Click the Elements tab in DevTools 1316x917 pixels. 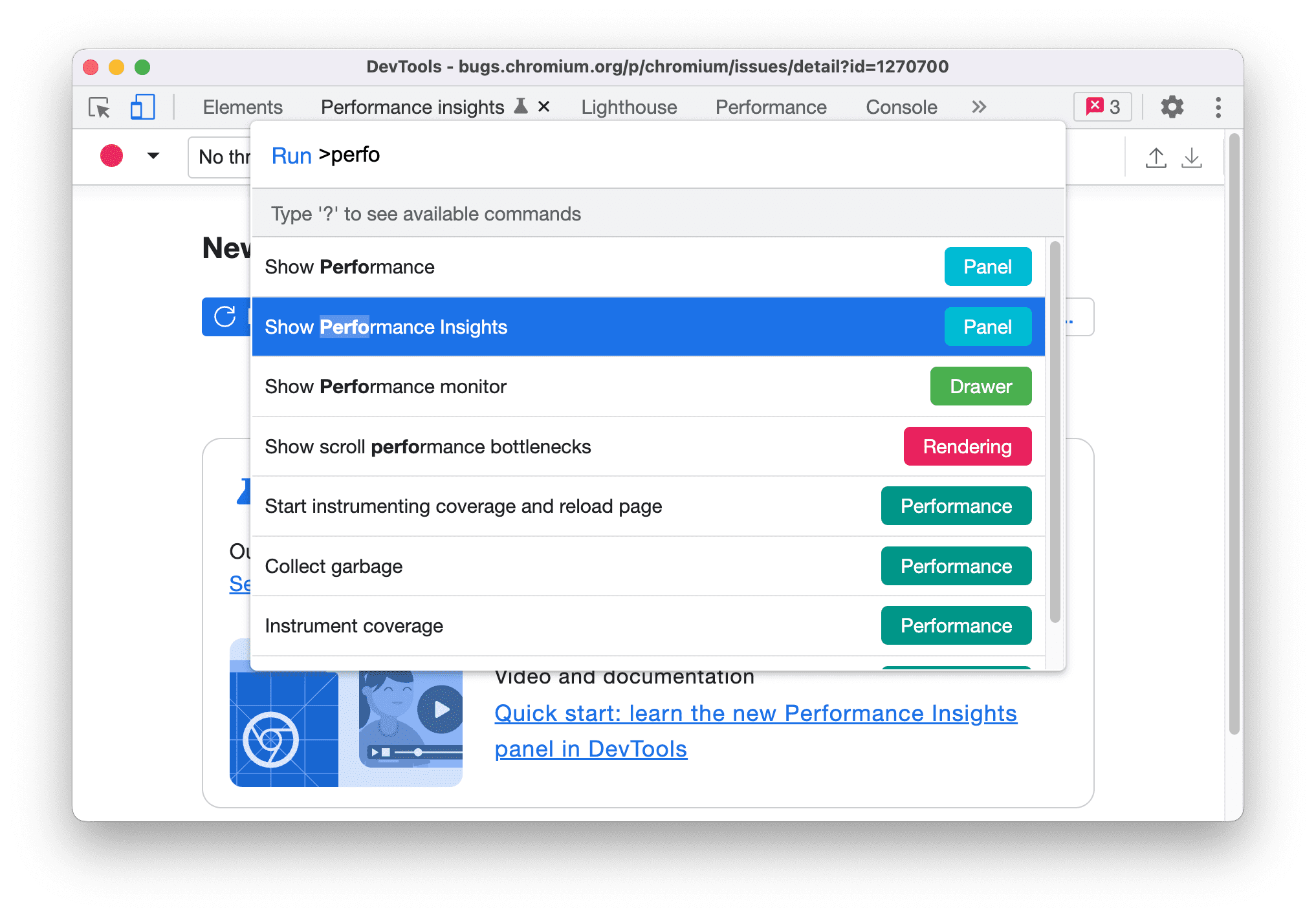pyautogui.click(x=243, y=105)
